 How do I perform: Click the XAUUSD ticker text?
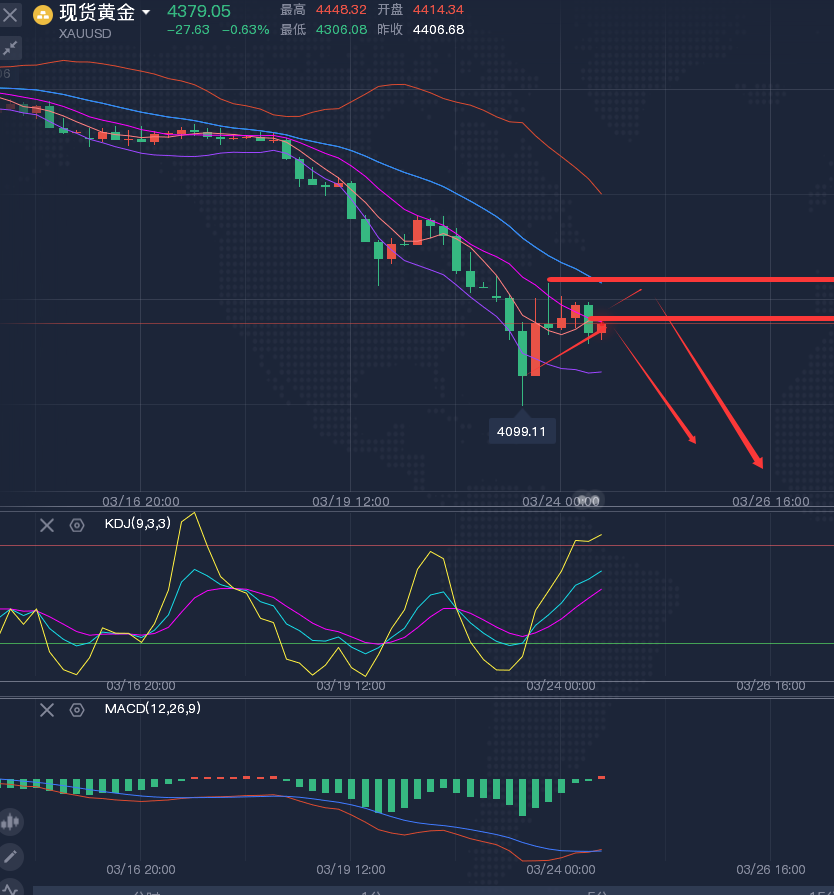coord(85,33)
